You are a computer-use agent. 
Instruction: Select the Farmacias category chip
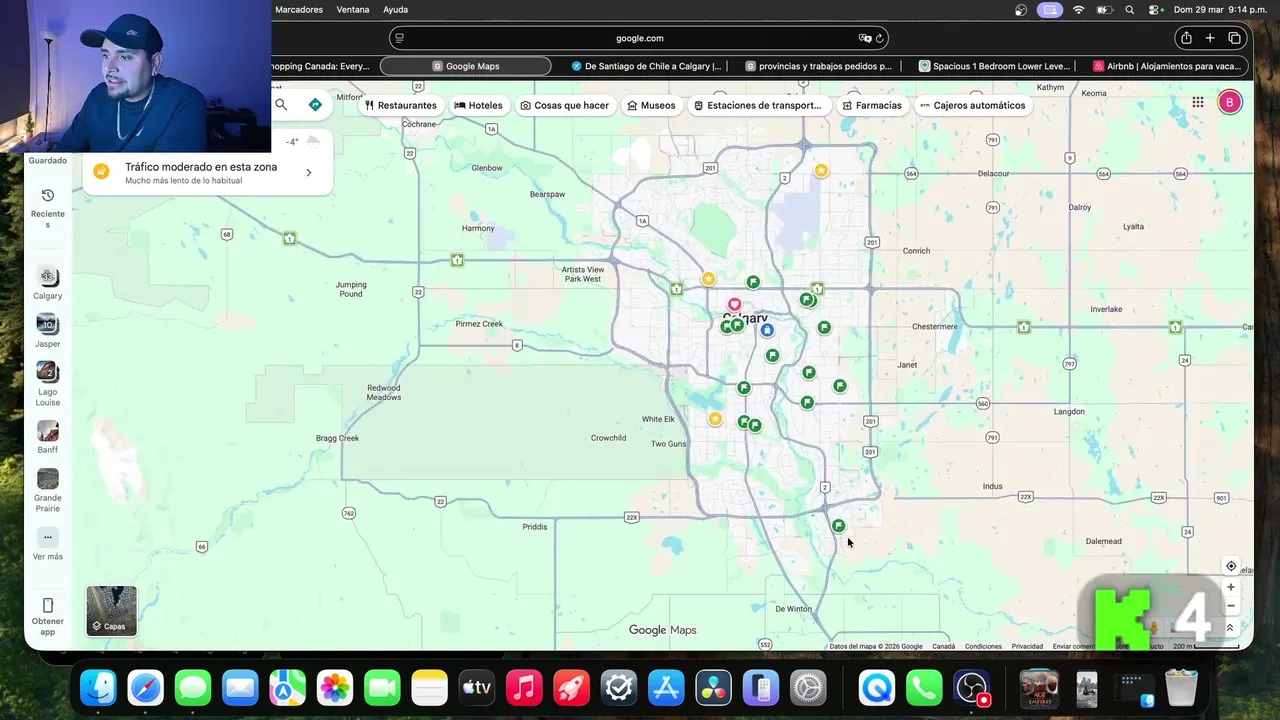[872, 105]
